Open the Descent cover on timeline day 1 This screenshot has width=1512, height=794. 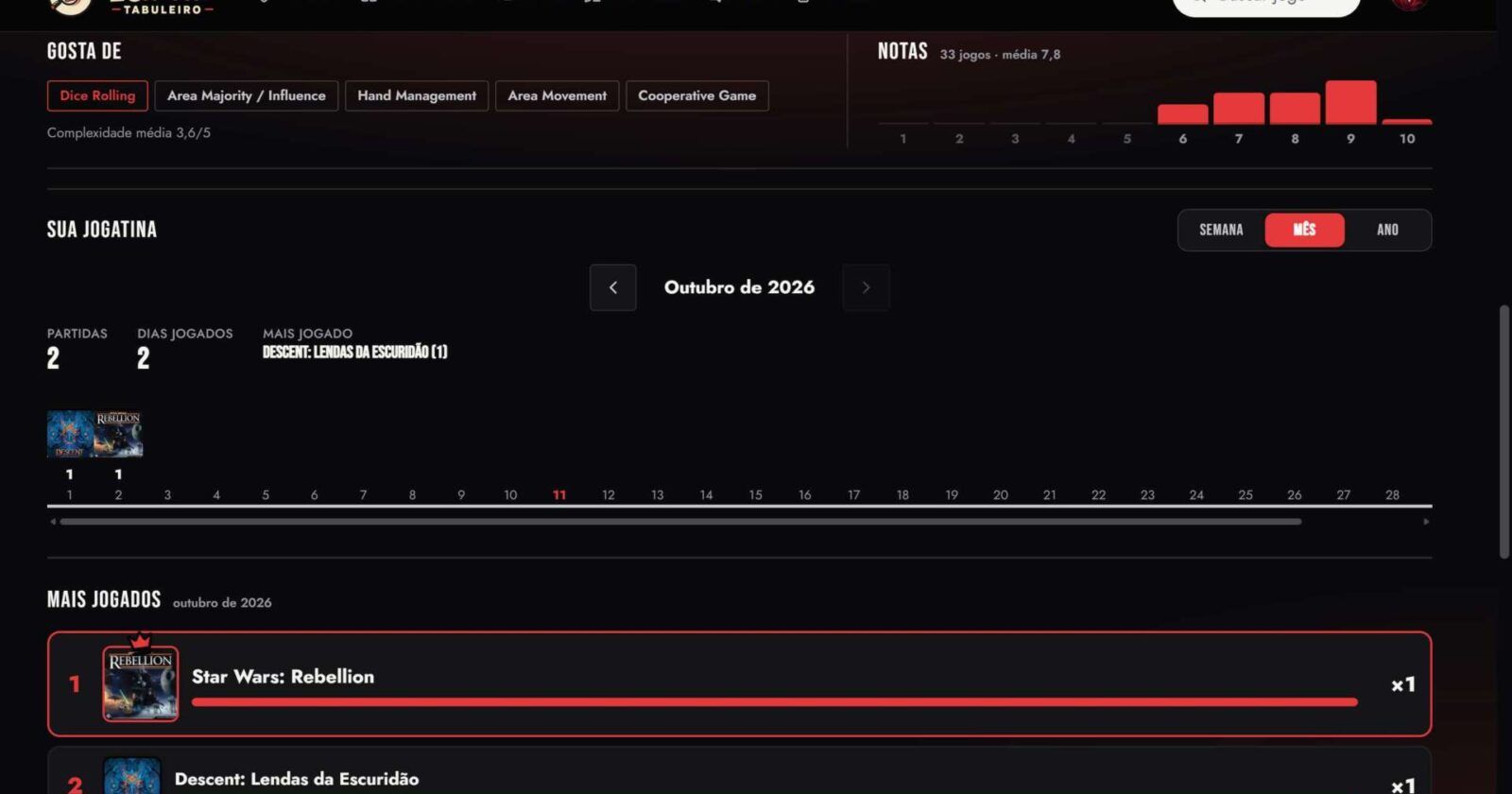pyautogui.click(x=70, y=434)
